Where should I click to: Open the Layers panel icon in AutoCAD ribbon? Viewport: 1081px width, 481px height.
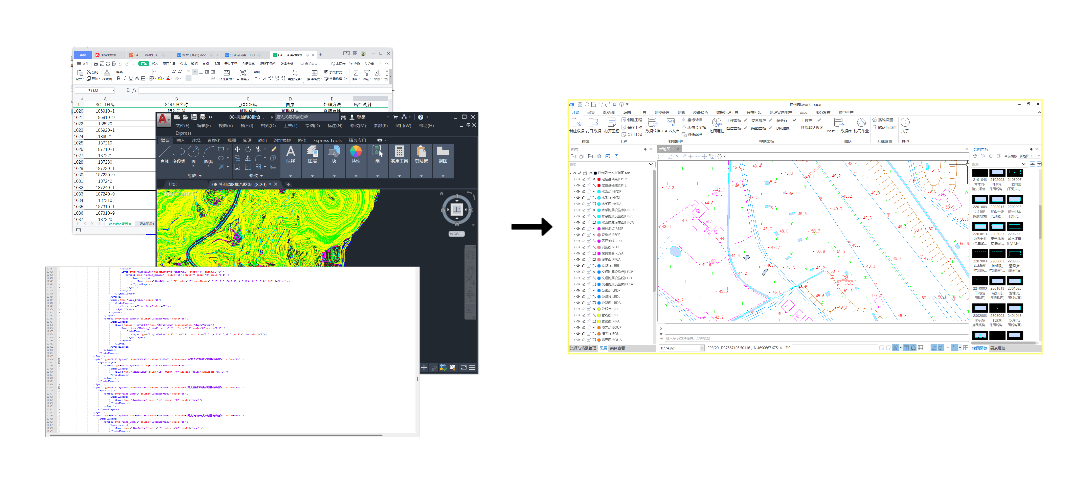coord(312,154)
